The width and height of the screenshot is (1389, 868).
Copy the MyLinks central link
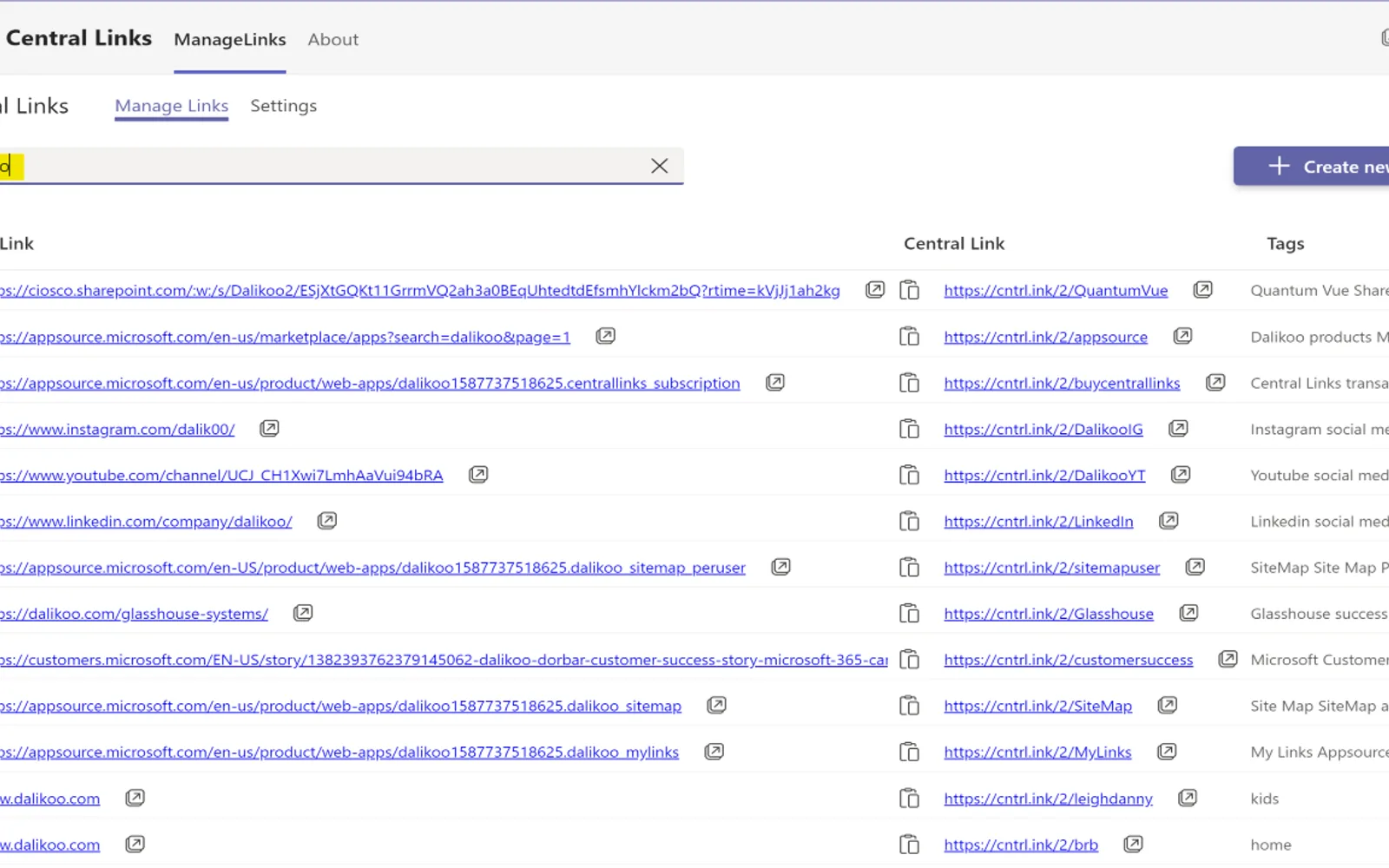click(909, 752)
